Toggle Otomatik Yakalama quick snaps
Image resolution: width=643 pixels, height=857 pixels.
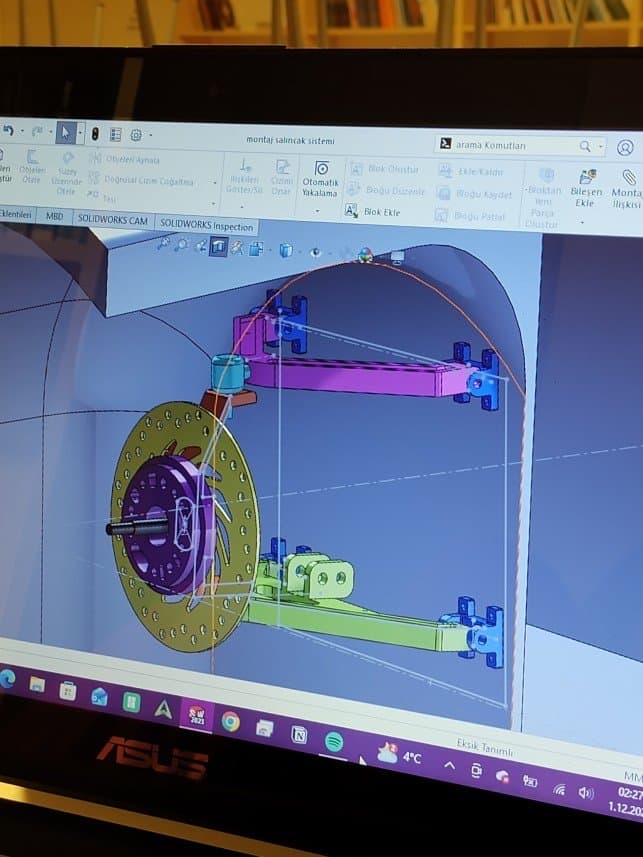point(320,179)
